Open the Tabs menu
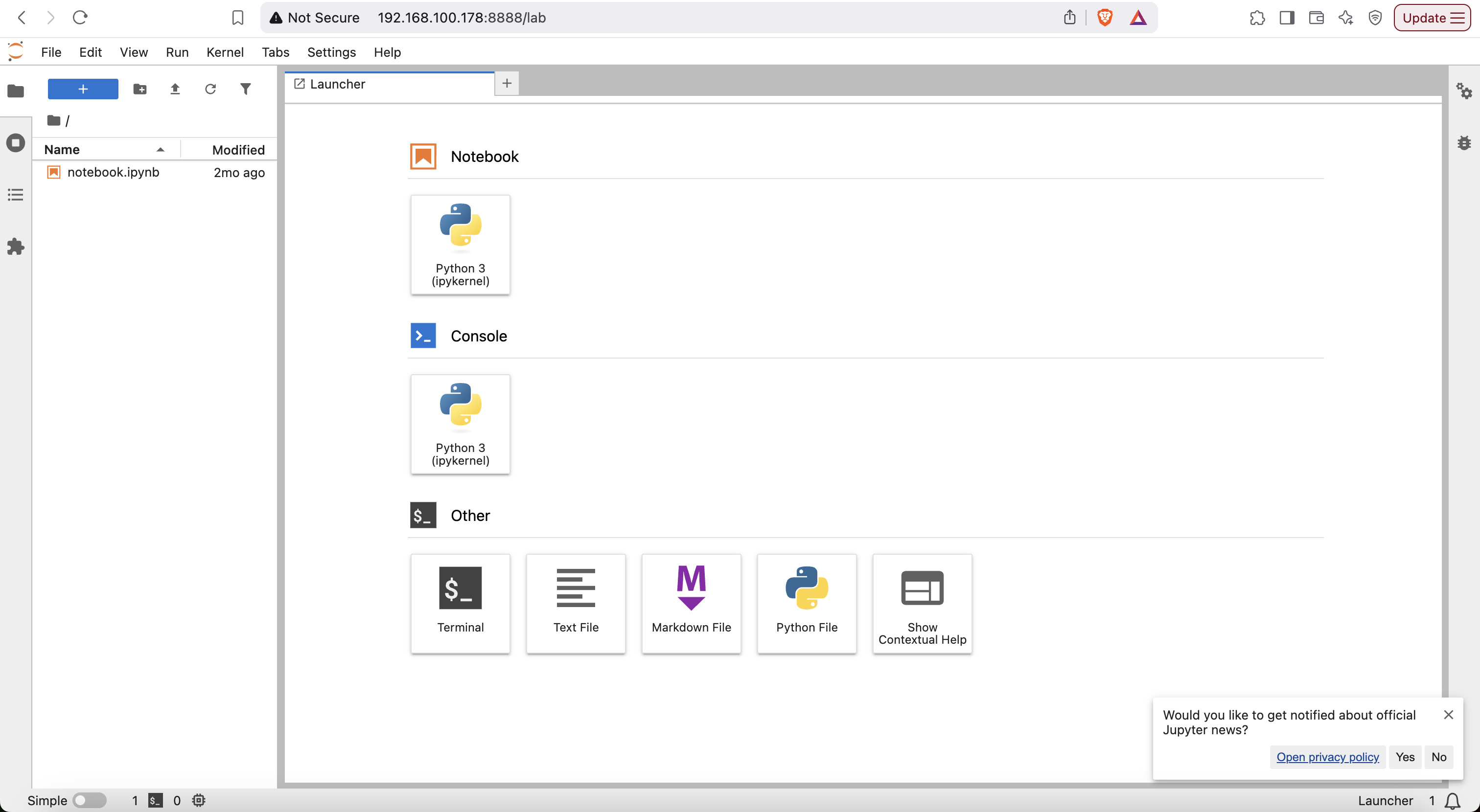 (x=275, y=52)
